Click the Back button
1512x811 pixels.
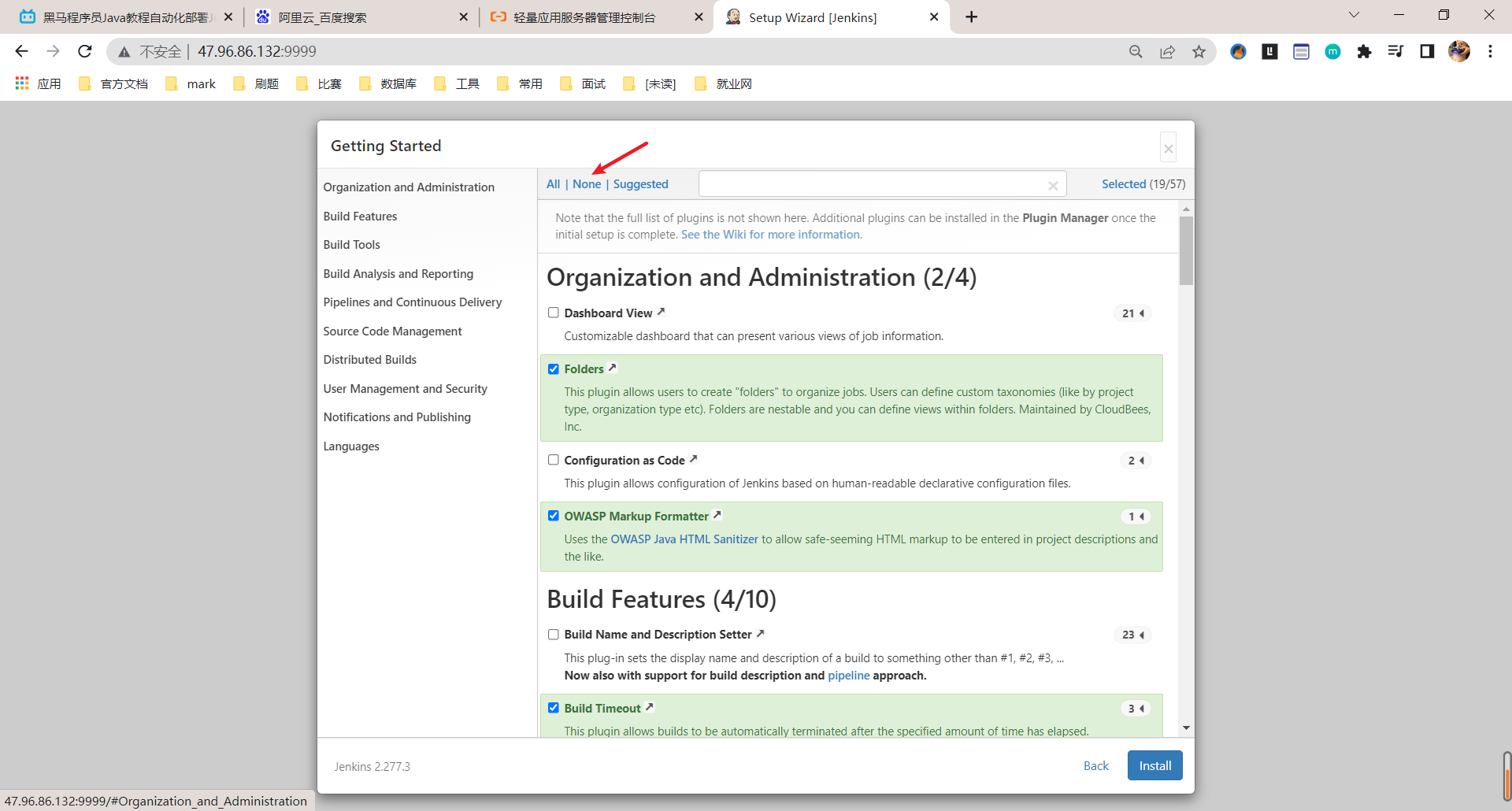(1095, 765)
